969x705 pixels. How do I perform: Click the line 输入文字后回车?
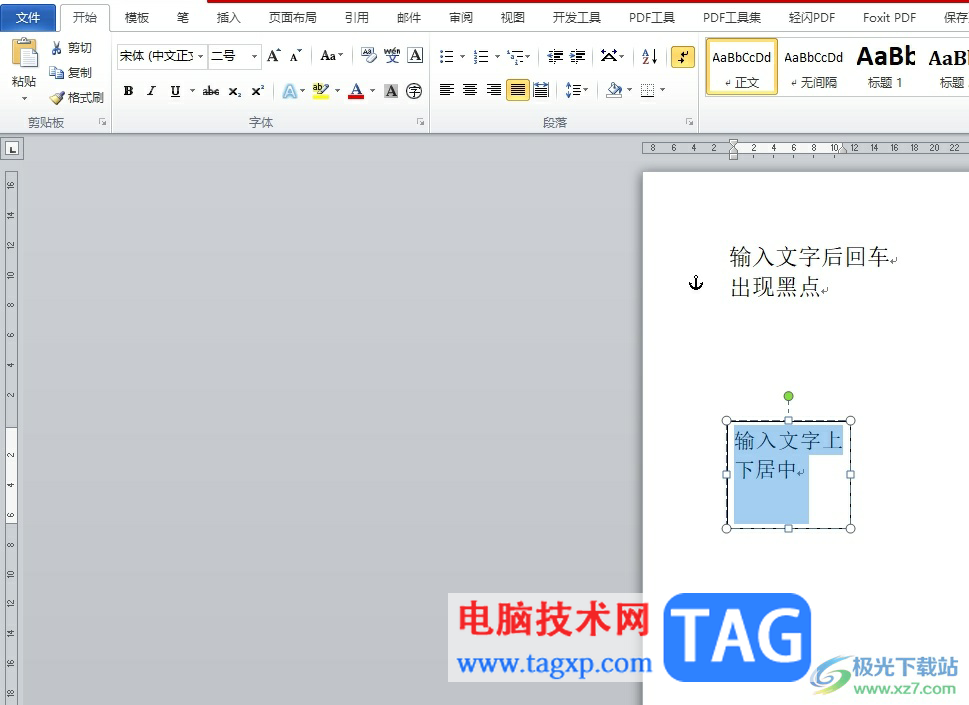pos(810,256)
